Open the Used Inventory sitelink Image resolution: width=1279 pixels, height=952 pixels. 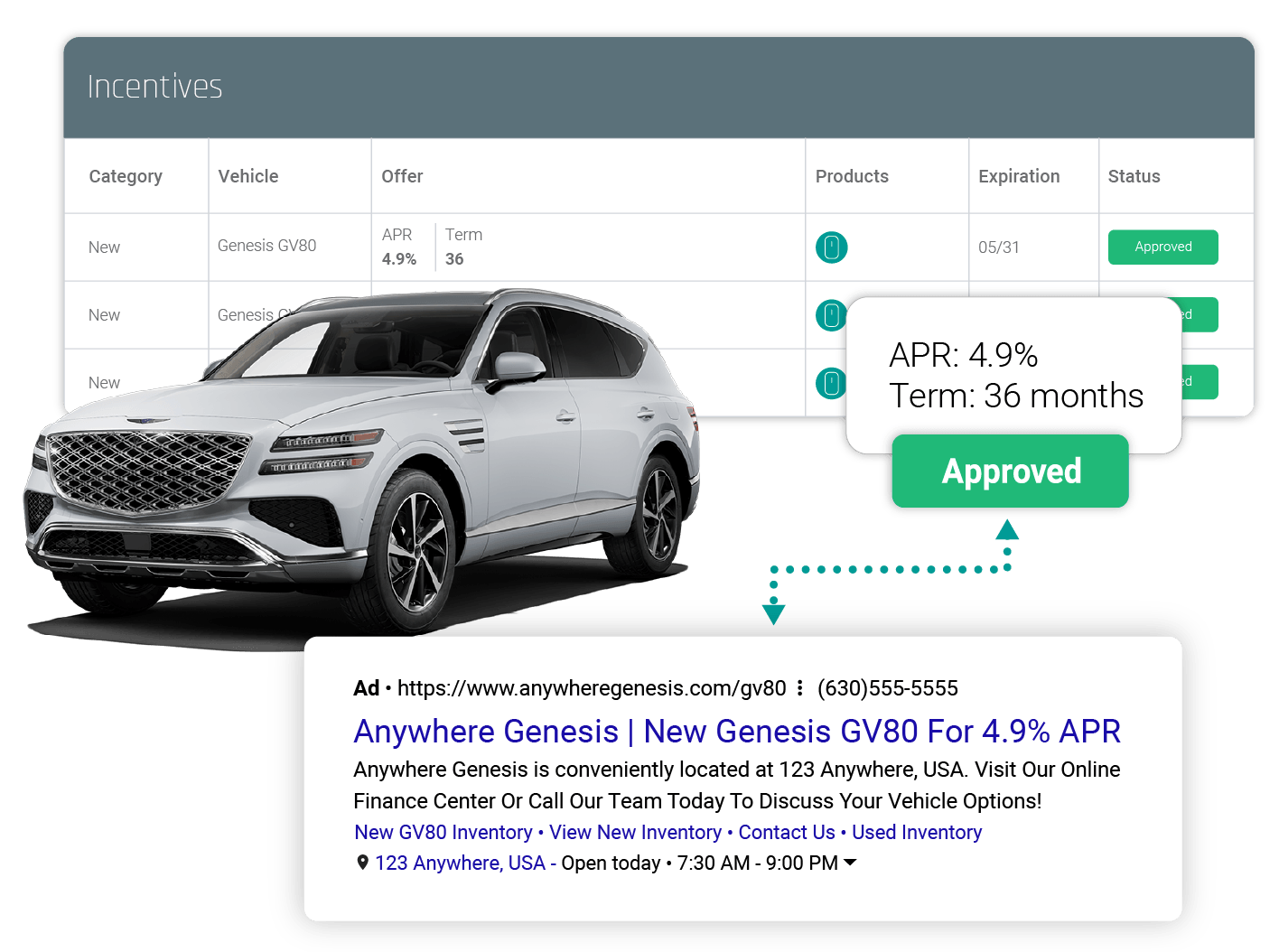point(917,832)
